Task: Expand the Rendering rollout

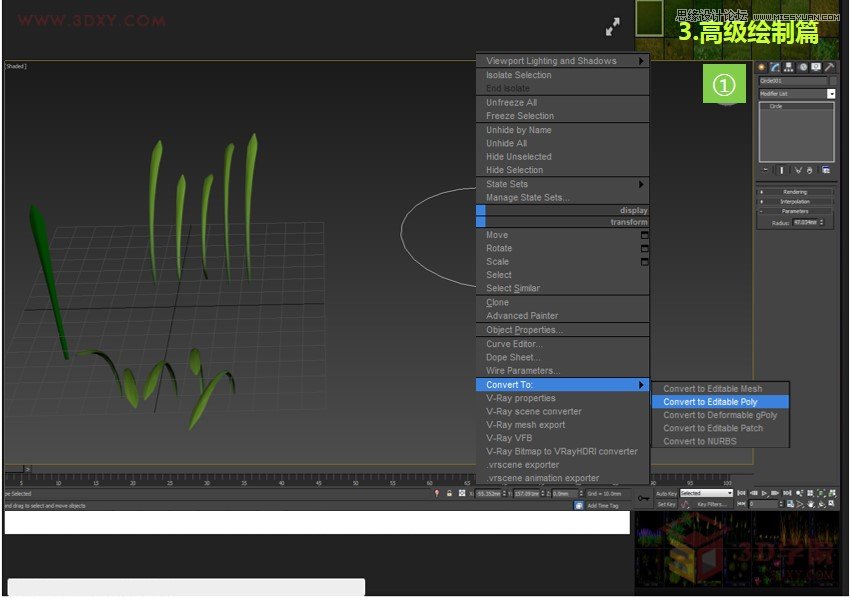Action: [797, 191]
